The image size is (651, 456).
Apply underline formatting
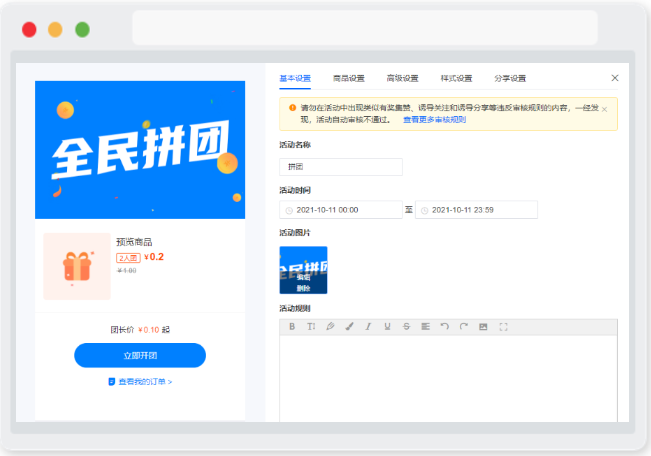tap(387, 327)
